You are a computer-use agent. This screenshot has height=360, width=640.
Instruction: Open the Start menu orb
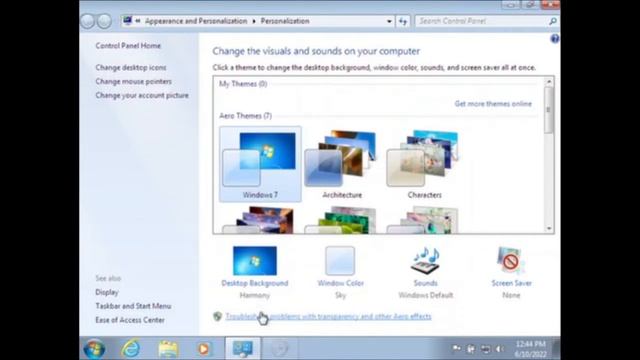[x=94, y=349]
